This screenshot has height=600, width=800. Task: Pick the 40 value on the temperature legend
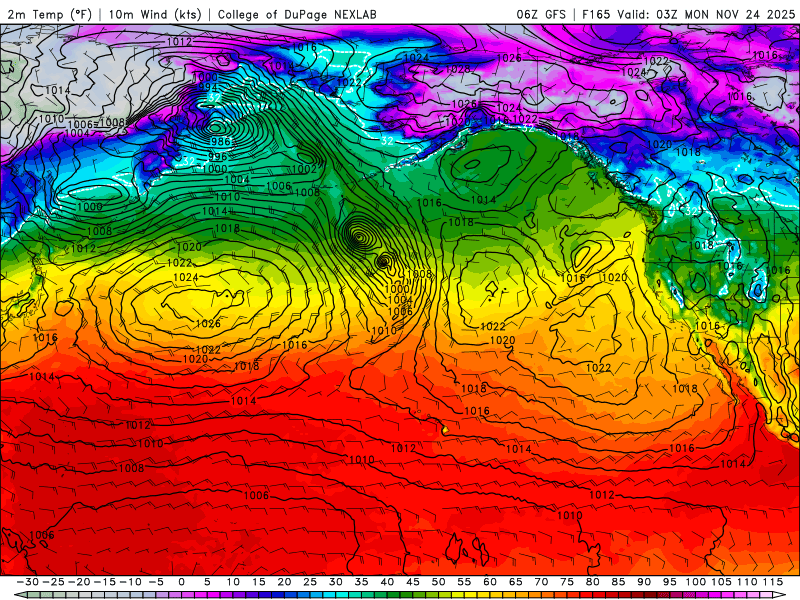click(x=387, y=582)
